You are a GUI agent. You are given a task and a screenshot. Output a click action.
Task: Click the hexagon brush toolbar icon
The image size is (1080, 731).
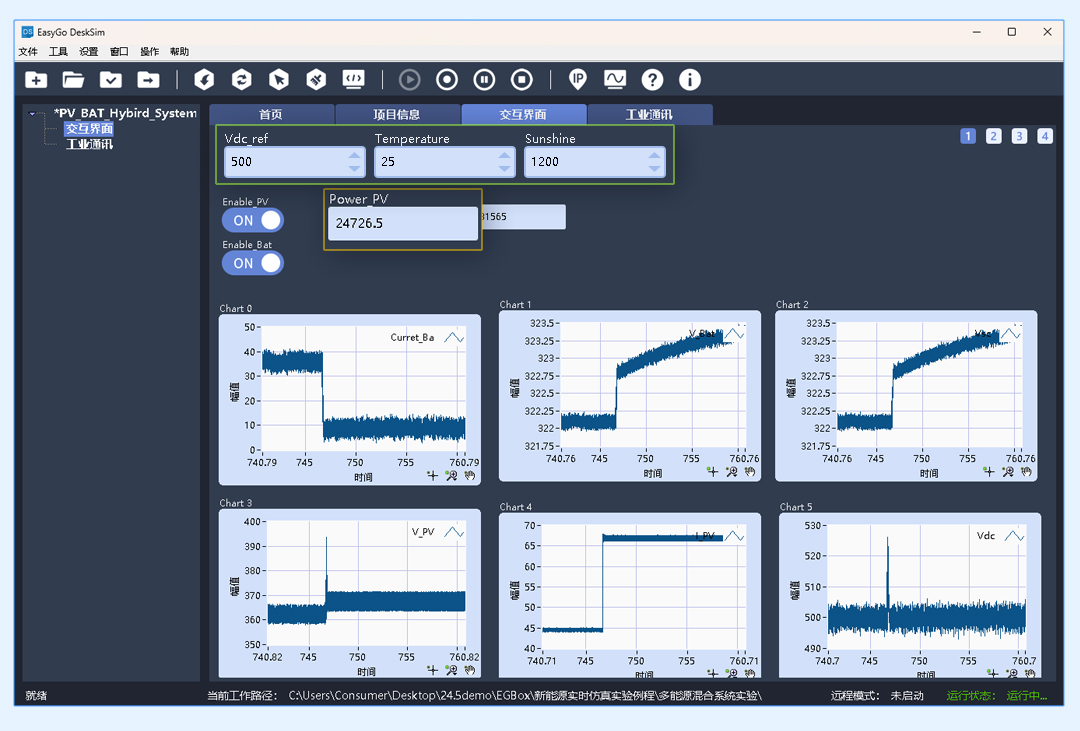[x=315, y=80]
